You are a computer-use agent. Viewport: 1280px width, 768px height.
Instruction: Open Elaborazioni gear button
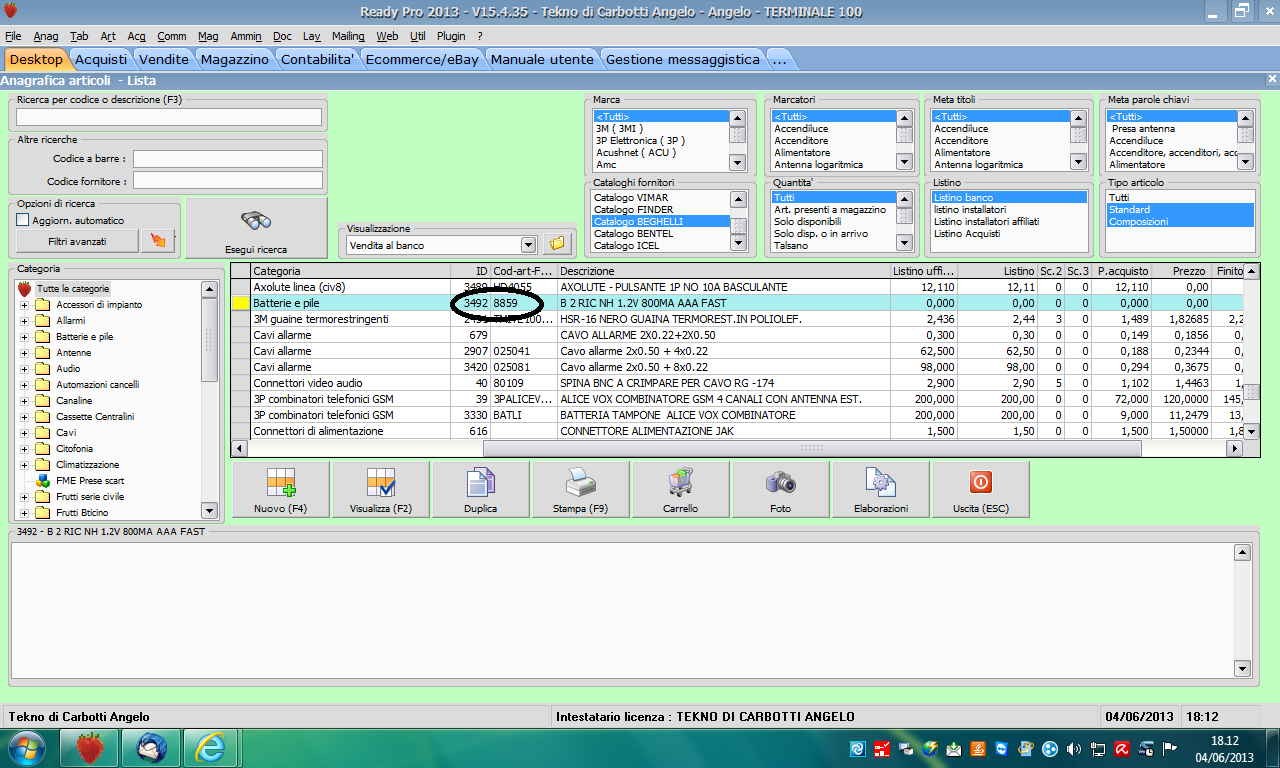(880, 490)
